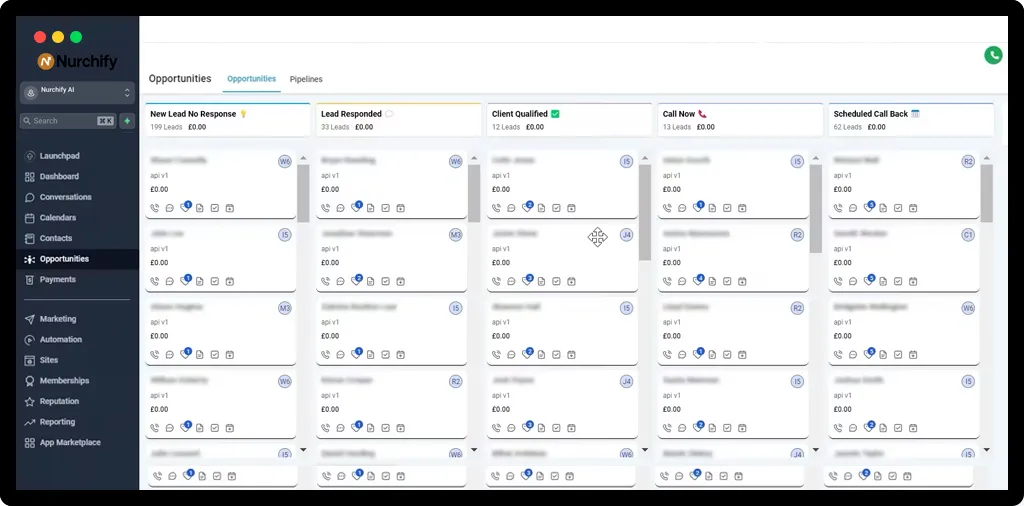Screen dimensions: 1024x506
Task: Click the Scheduled Call Back column header
Action: 911,120
